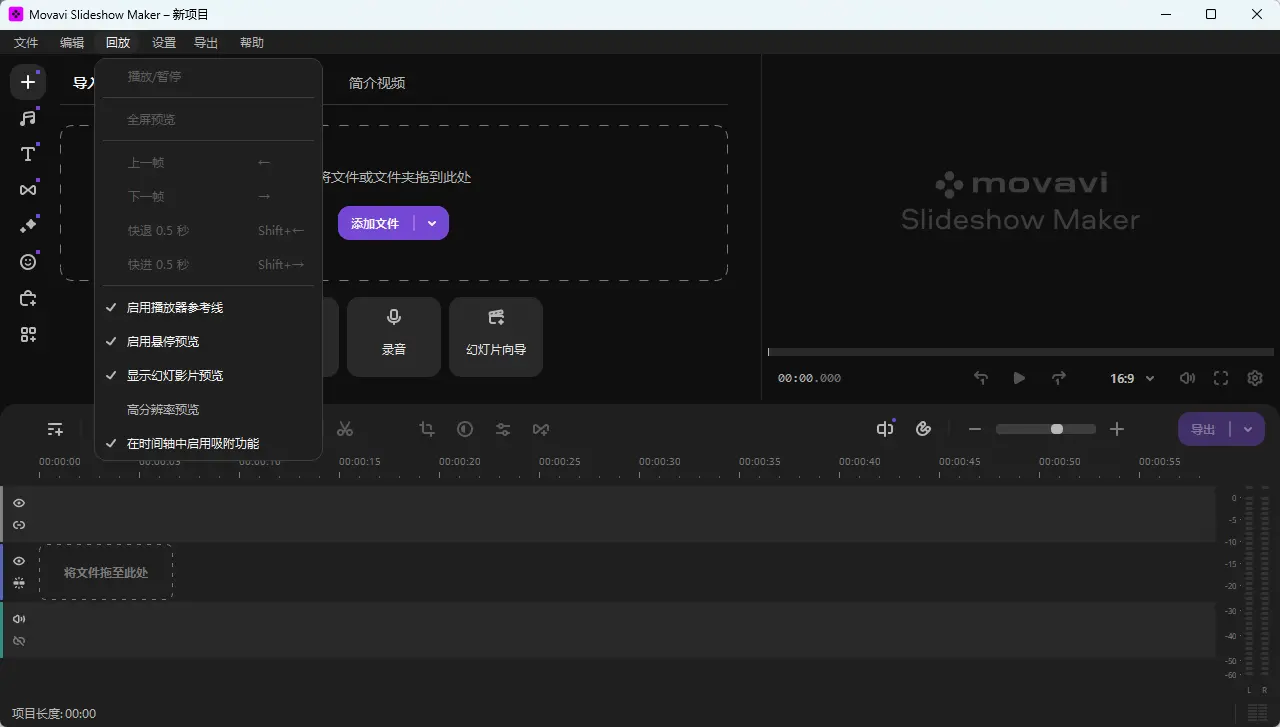
Task: Toggle visibility of the main video track
Action: pos(19,561)
